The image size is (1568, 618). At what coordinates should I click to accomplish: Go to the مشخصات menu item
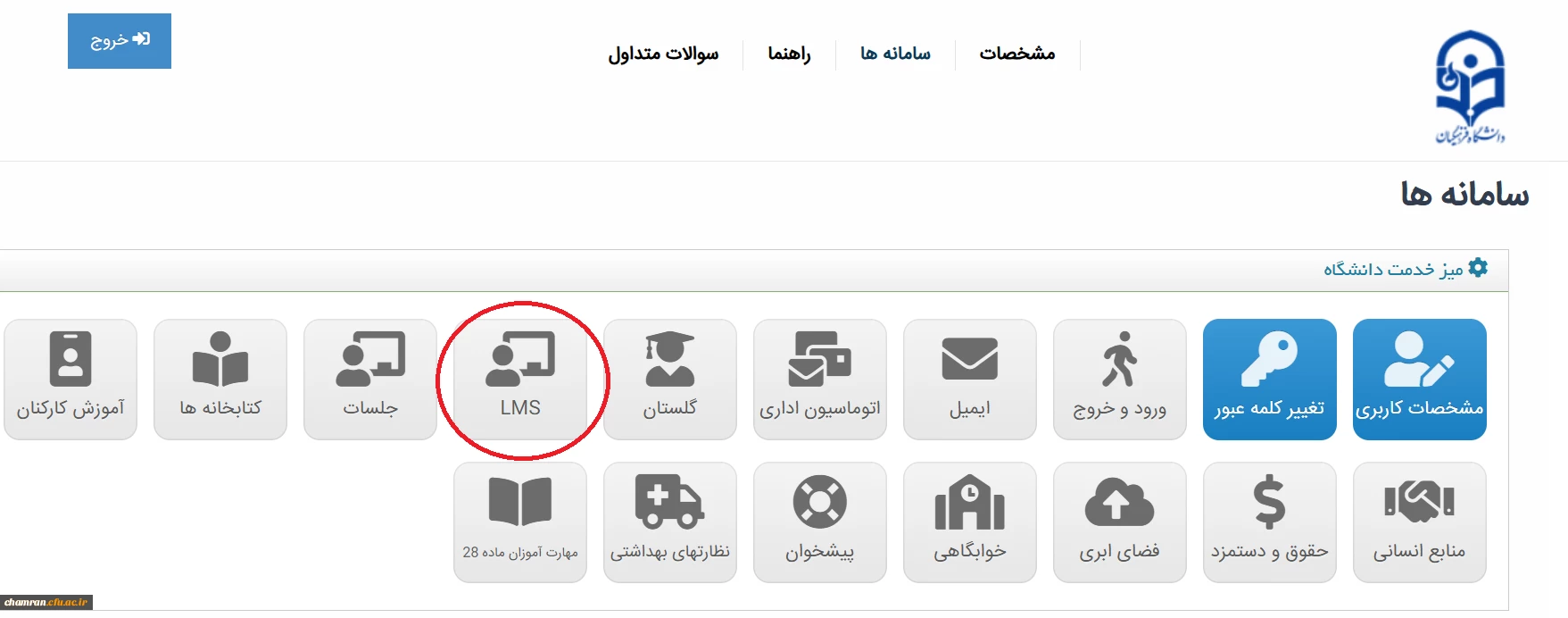1016,54
